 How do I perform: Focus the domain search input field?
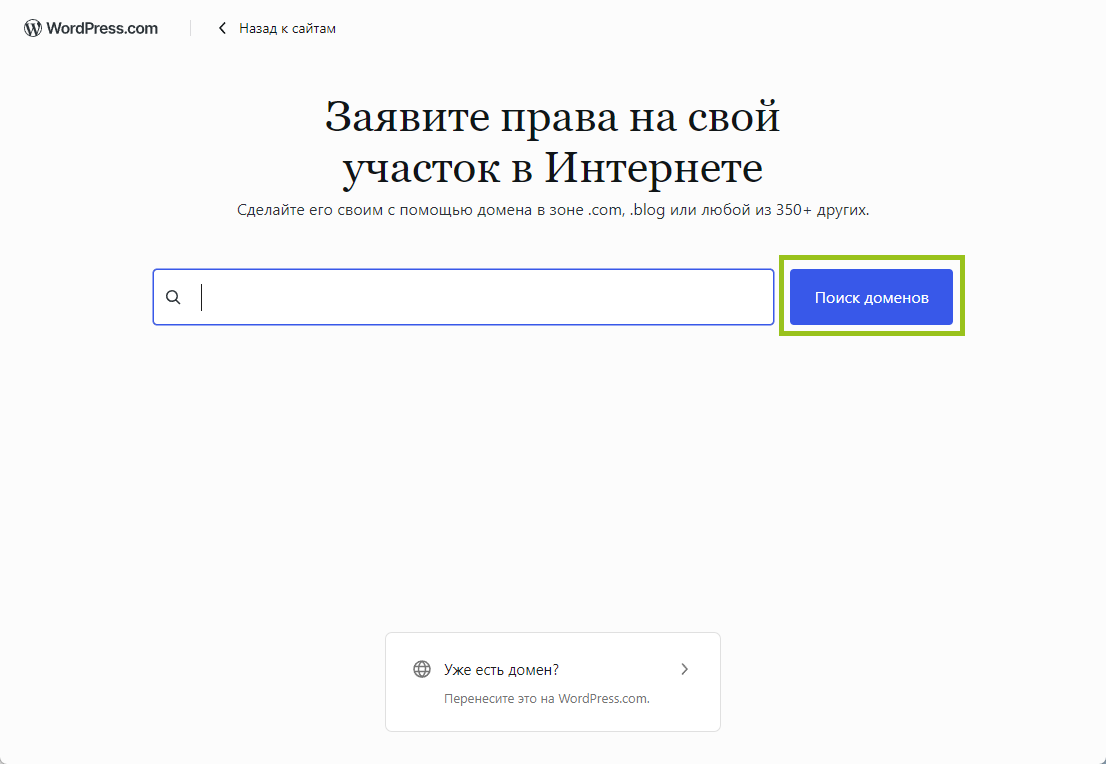click(463, 297)
